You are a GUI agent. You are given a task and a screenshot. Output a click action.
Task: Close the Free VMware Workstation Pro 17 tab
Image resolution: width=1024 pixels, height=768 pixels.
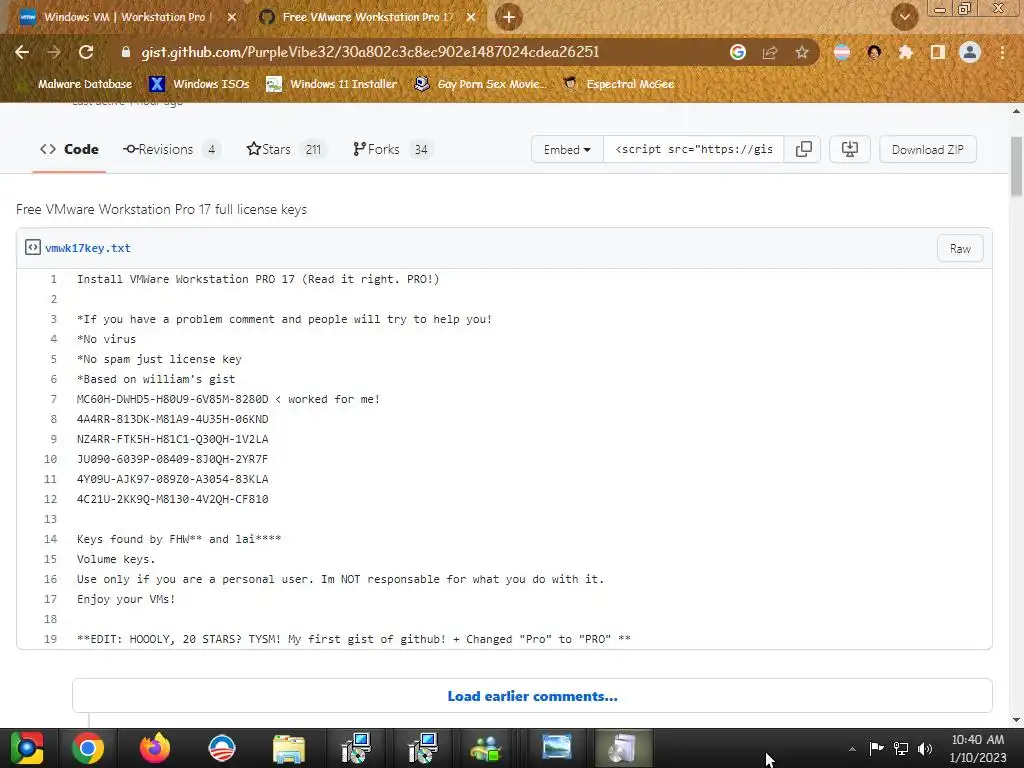pos(472,17)
